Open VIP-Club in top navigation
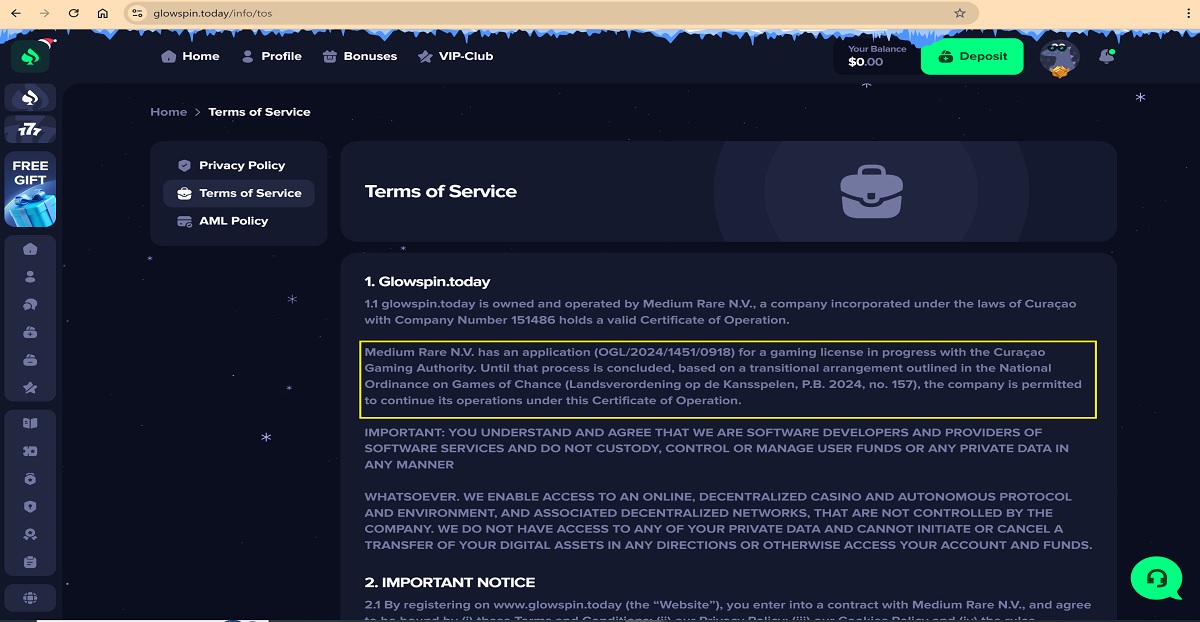Viewport: 1200px width, 622px height. pyautogui.click(x=455, y=57)
